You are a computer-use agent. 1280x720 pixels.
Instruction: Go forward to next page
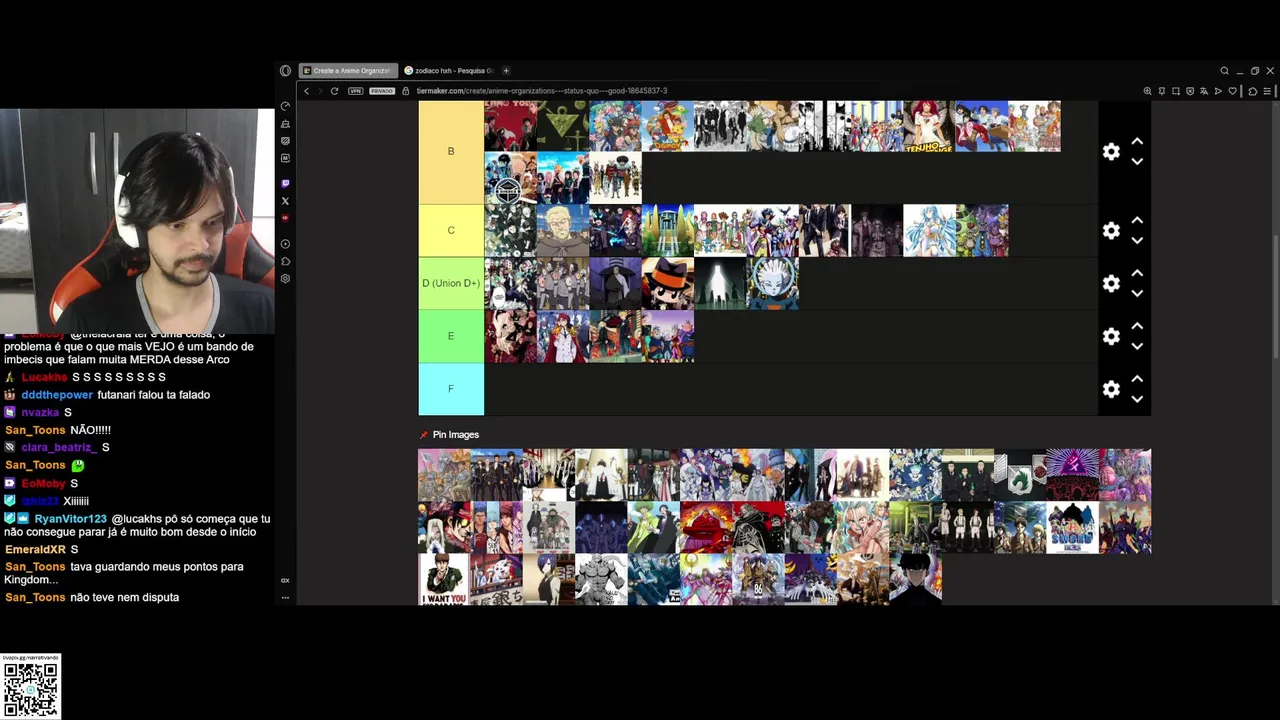320,91
